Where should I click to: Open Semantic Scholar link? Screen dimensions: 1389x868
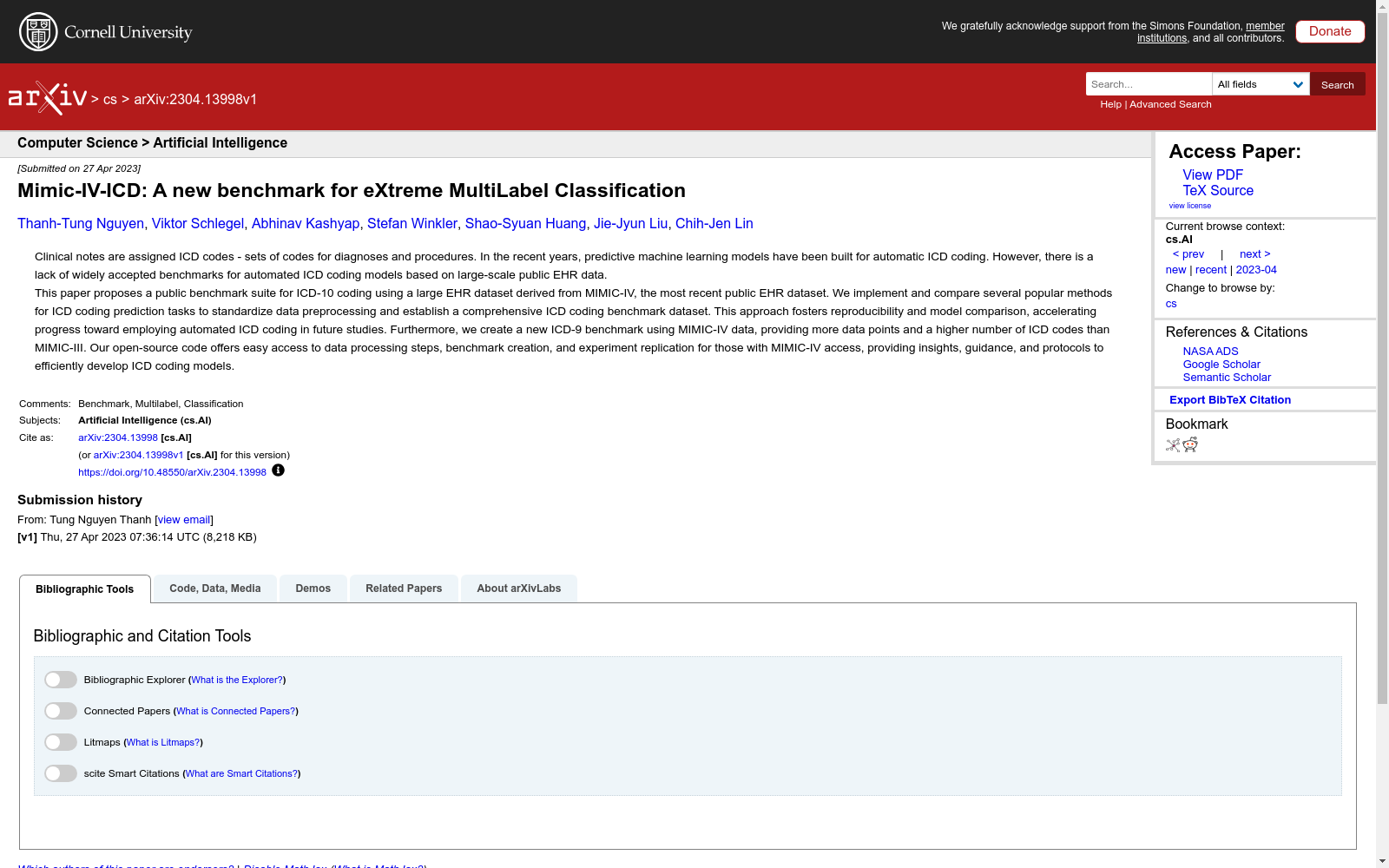pos(1227,378)
